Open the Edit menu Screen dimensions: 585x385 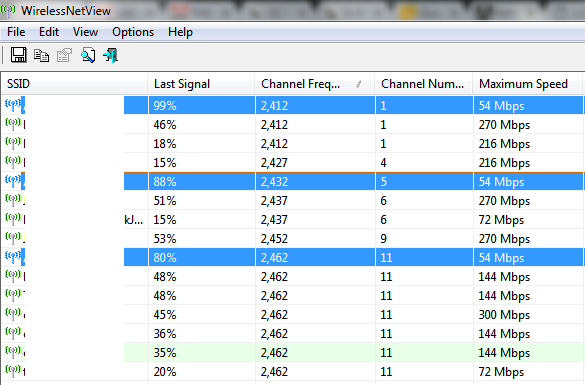[49, 32]
